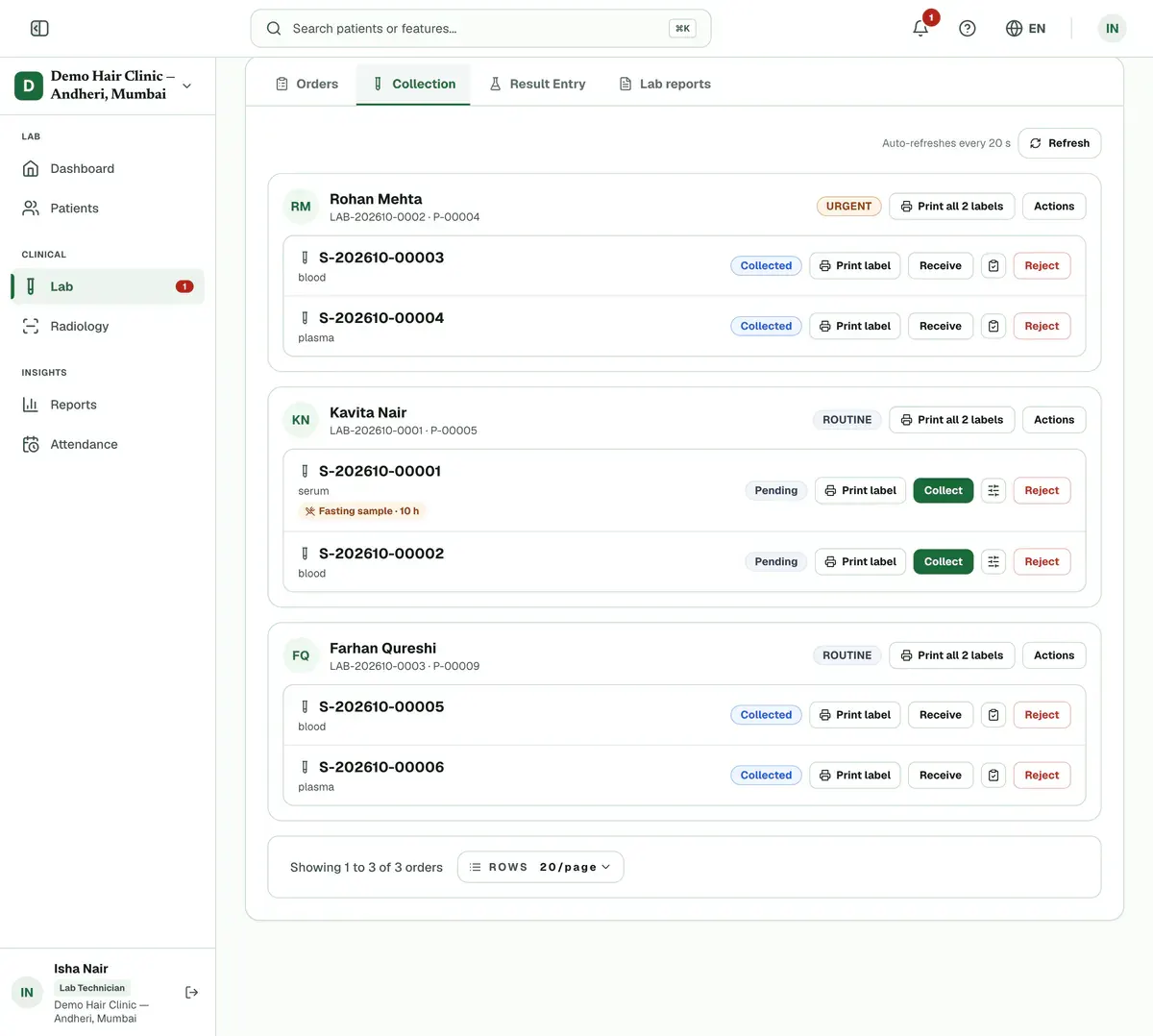Open Reports in the sidebar

108,406
